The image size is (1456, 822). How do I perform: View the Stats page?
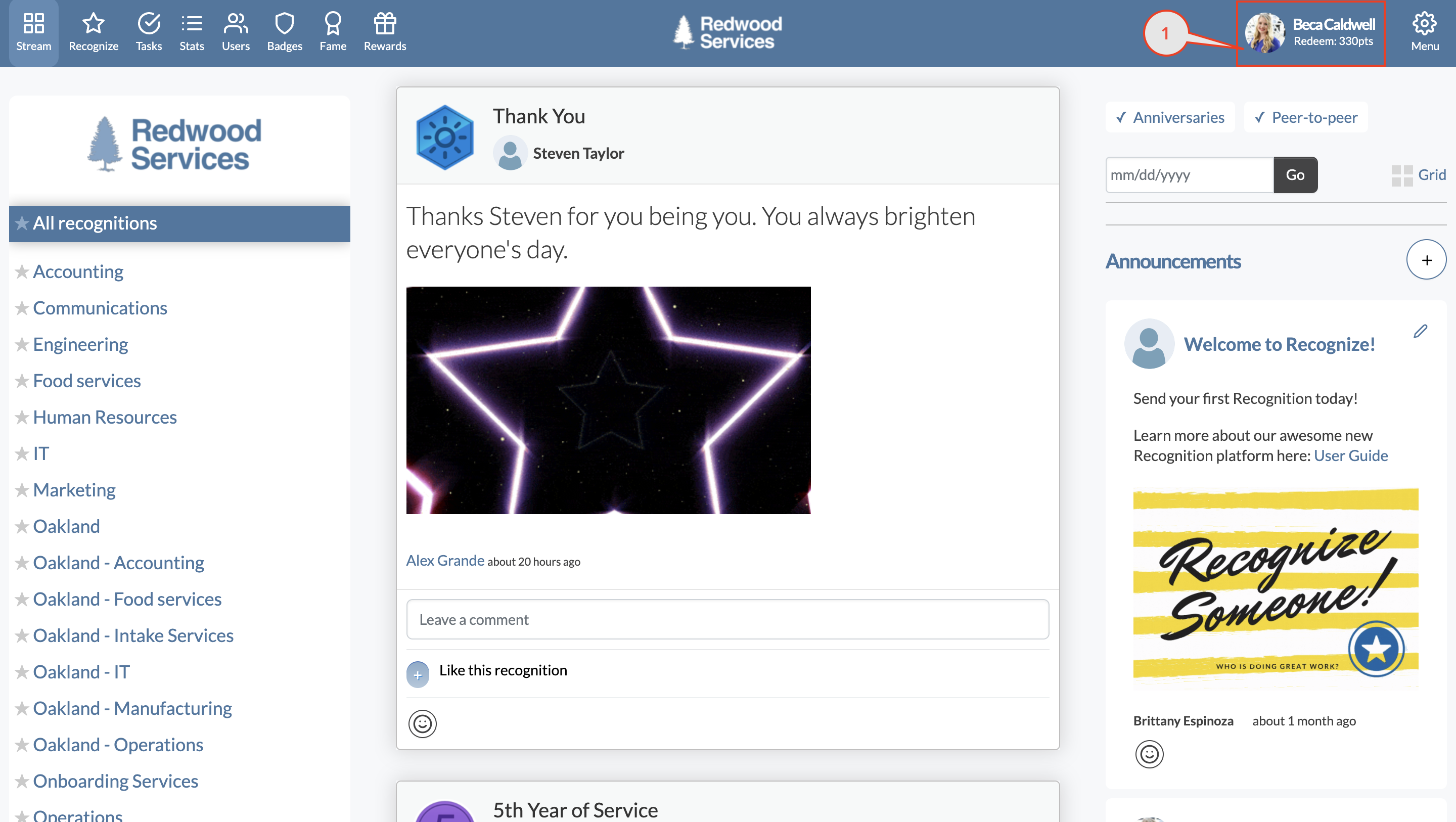(x=192, y=31)
